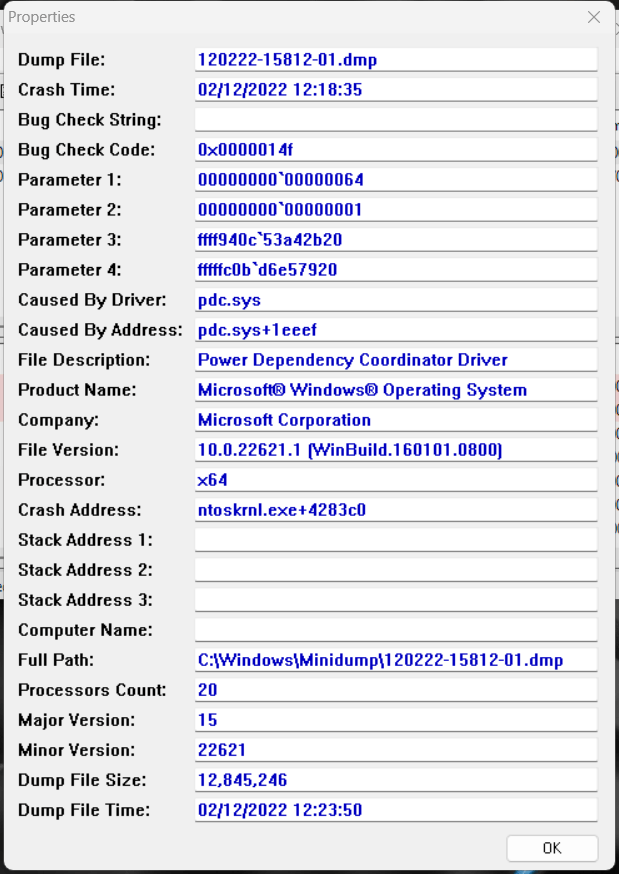619x874 pixels.
Task: Select File Description Power Dependency Coordinator Driver
Action: 353,360
